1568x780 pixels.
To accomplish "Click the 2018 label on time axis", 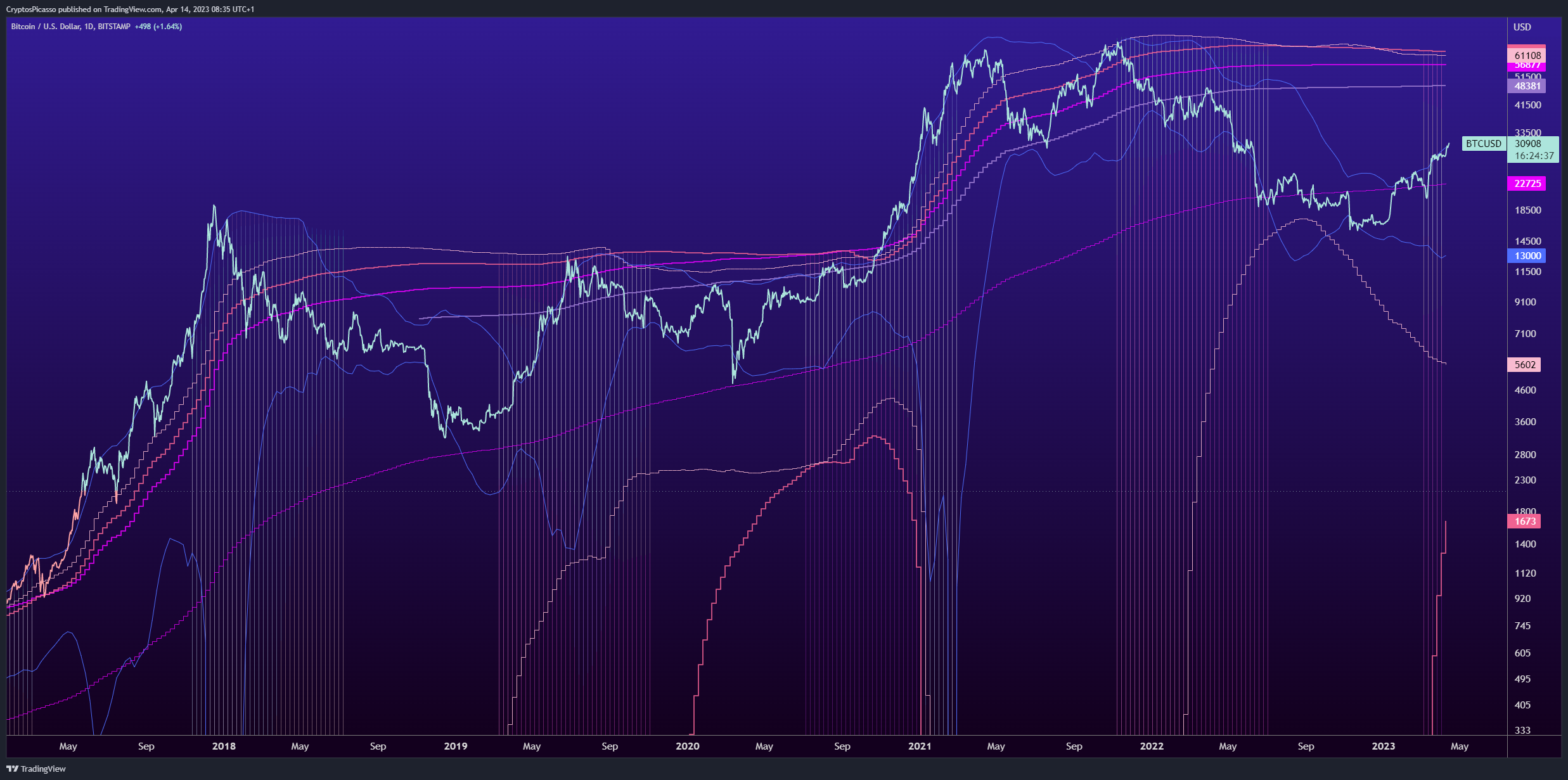I will click(224, 746).
